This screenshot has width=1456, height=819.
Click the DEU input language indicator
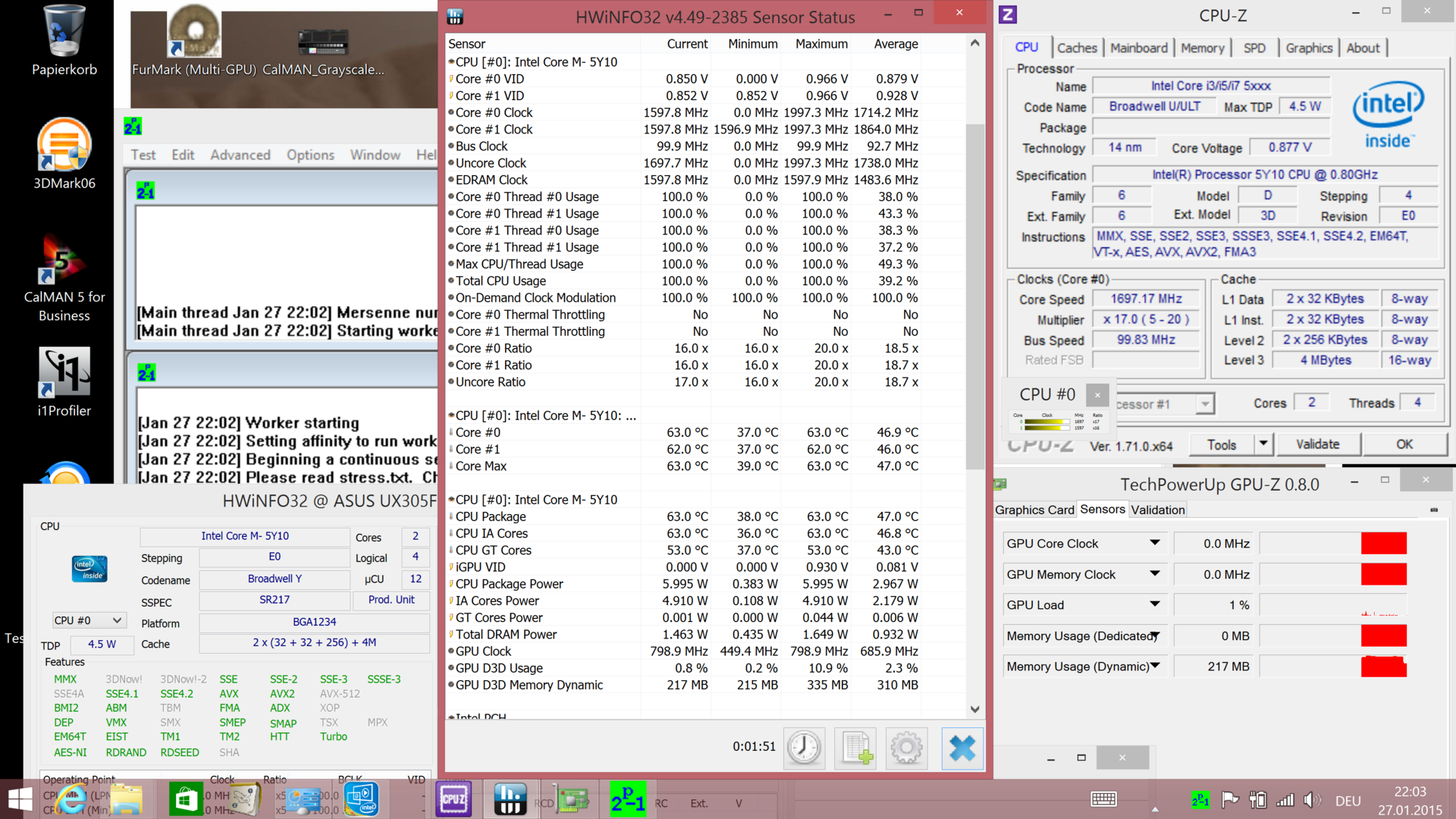tap(1348, 800)
